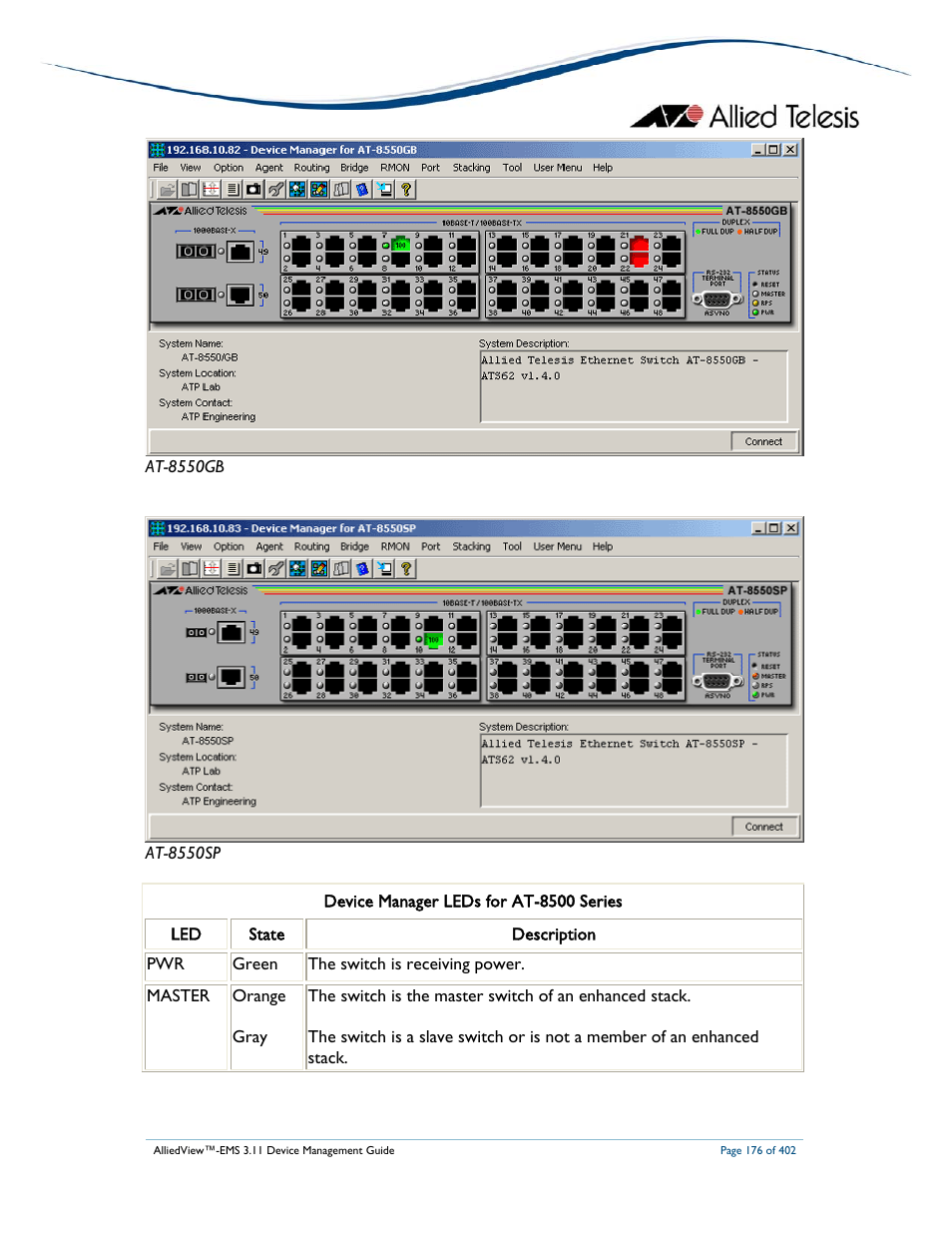Click the red-lined grid icon in the AT-8550SP toolbar
Image resolution: width=952 pixels, height=1233 pixels.
212,568
